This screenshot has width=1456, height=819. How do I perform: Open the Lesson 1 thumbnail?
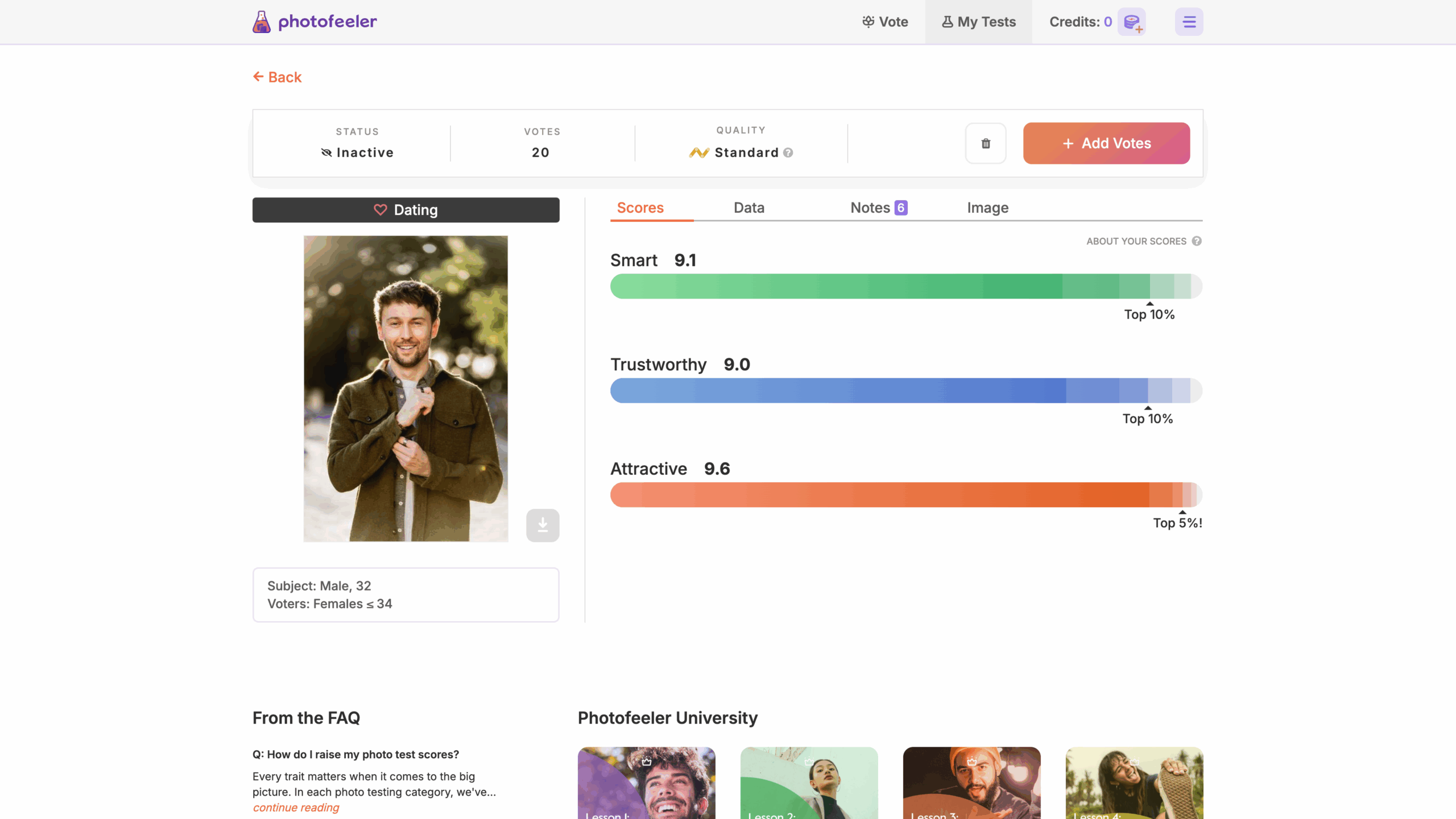(x=646, y=783)
